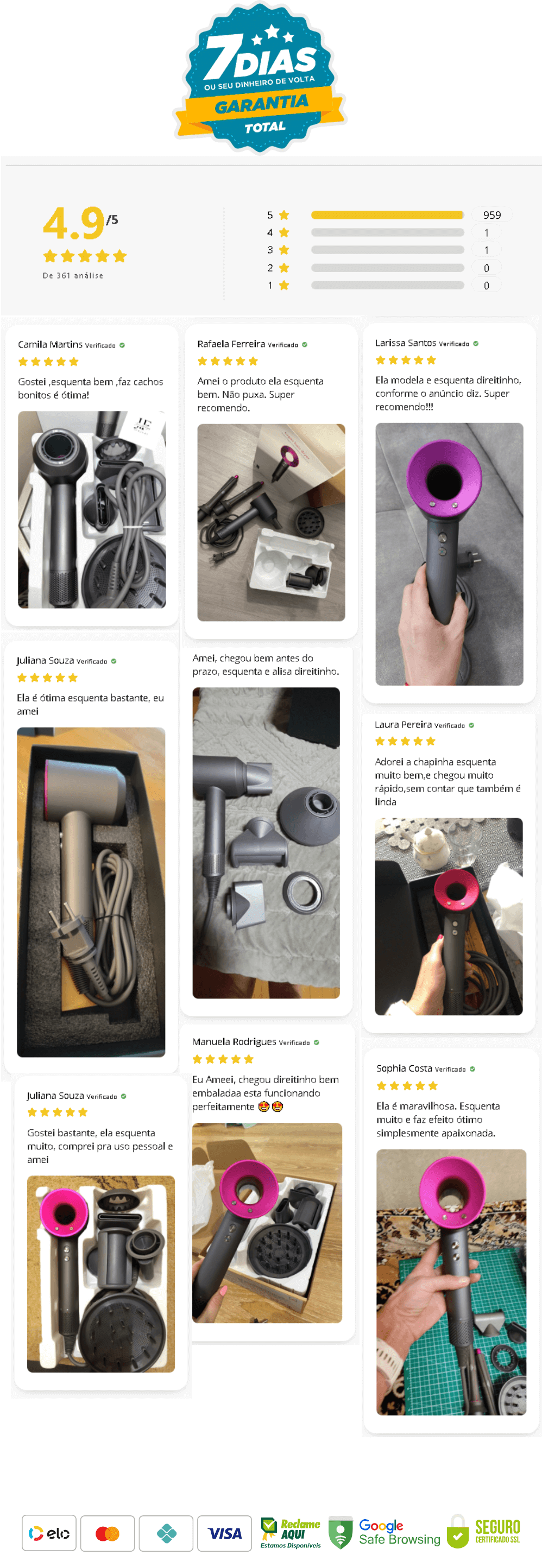Viewport: 542px width, 1568px height.
Task: Click the verified checkmark next to Sophia Costa
Action: [x=472, y=1069]
